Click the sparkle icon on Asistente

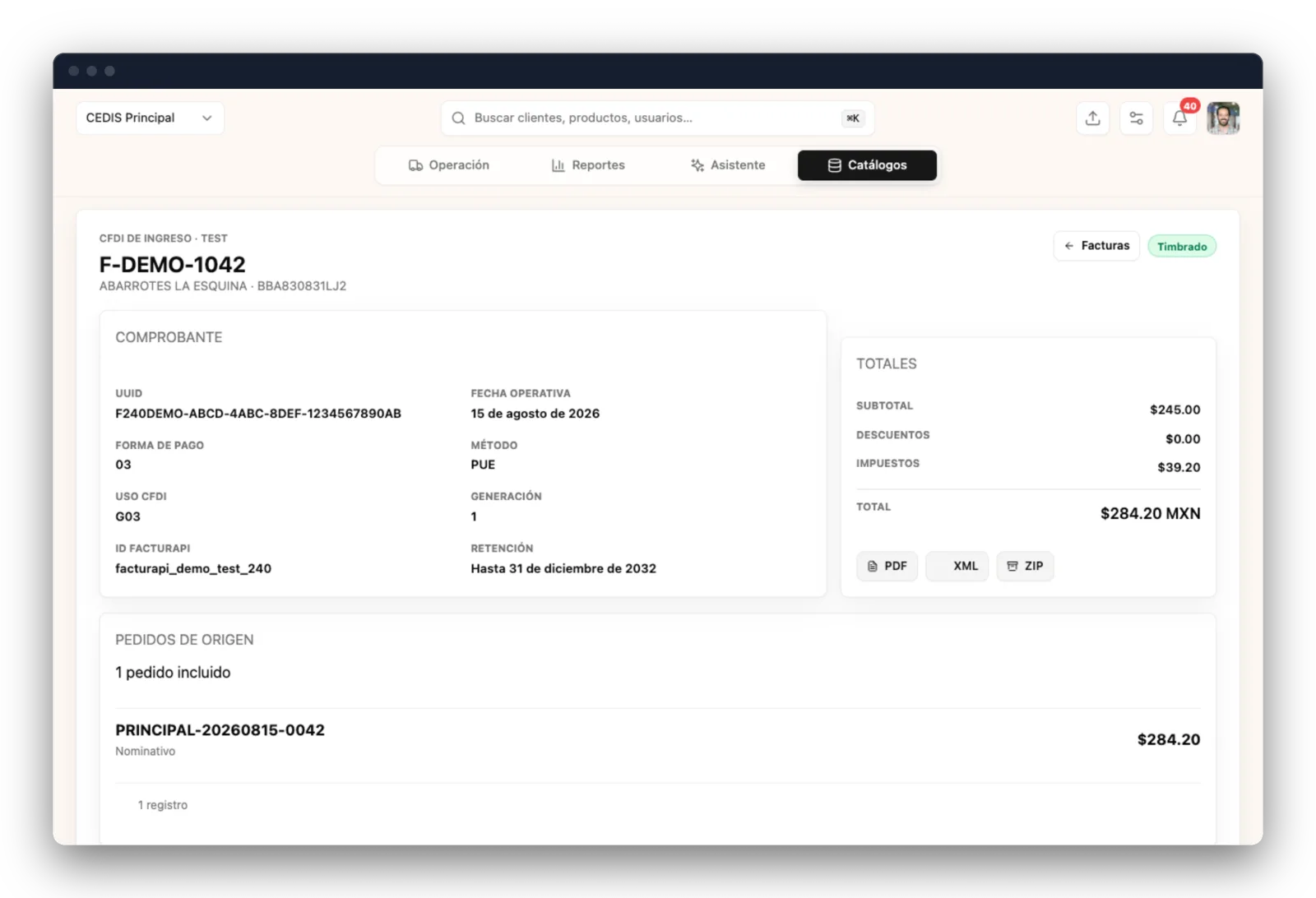tap(697, 165)
